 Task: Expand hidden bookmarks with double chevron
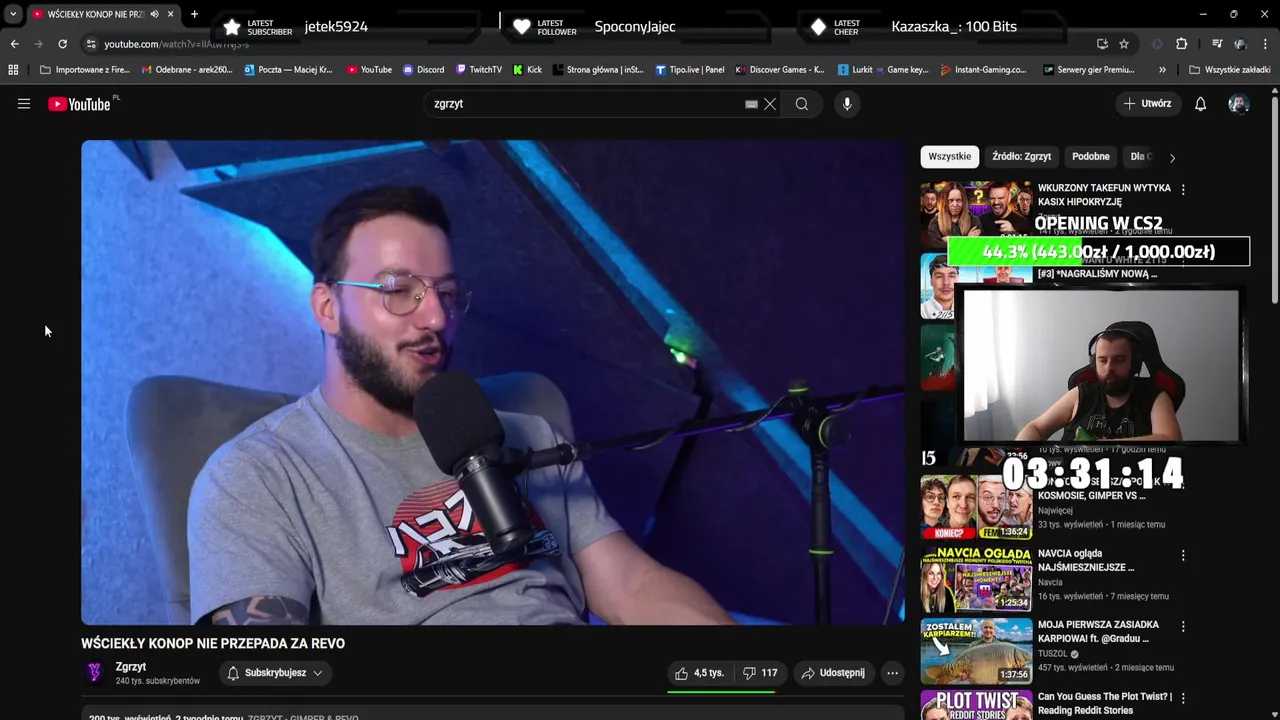[x=1162, y=70]
